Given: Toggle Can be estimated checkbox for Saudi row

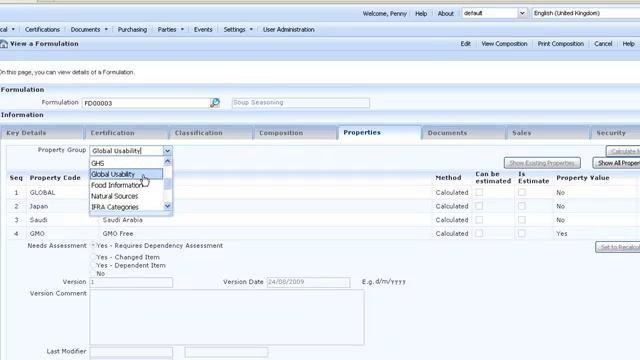Looking at the screenshot, I should pyautogui.click(x=479, y=220).
